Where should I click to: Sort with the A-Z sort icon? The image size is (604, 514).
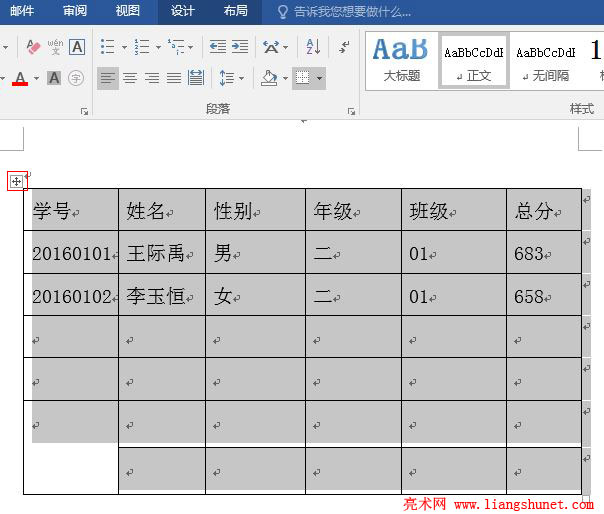(313, 47)
